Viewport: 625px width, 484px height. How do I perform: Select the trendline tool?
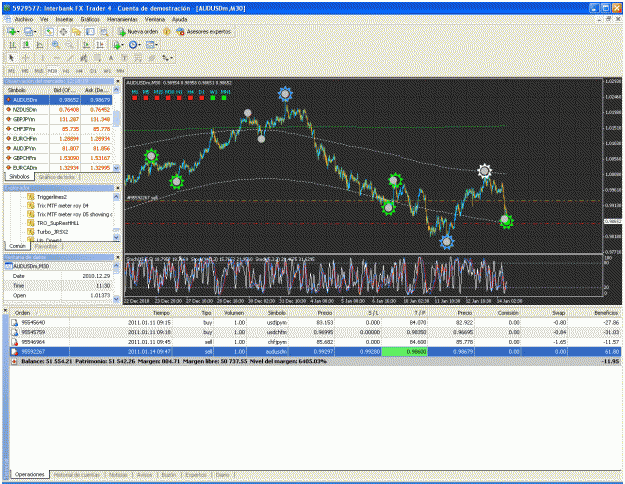tap(70, 58)
